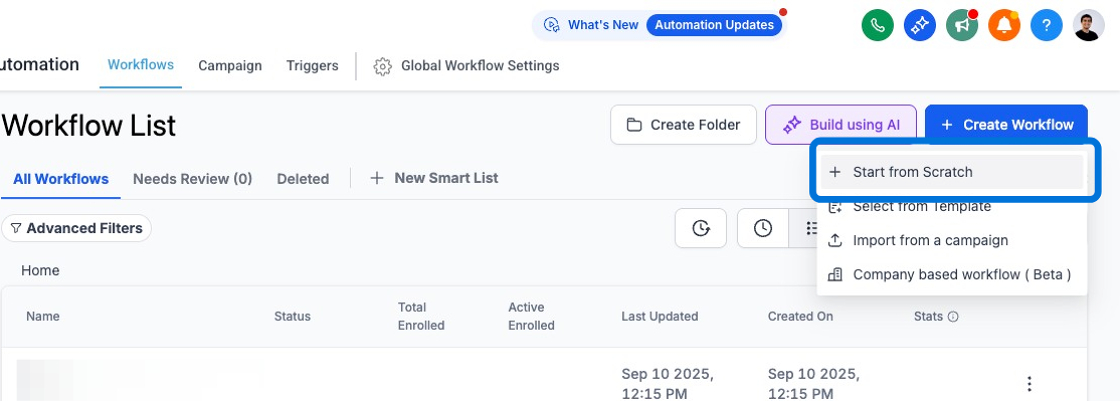The height and width of the screenshot is (401, 1120).
Task: Open the green phone dialer icon
Action: click(x=877, y=25)
